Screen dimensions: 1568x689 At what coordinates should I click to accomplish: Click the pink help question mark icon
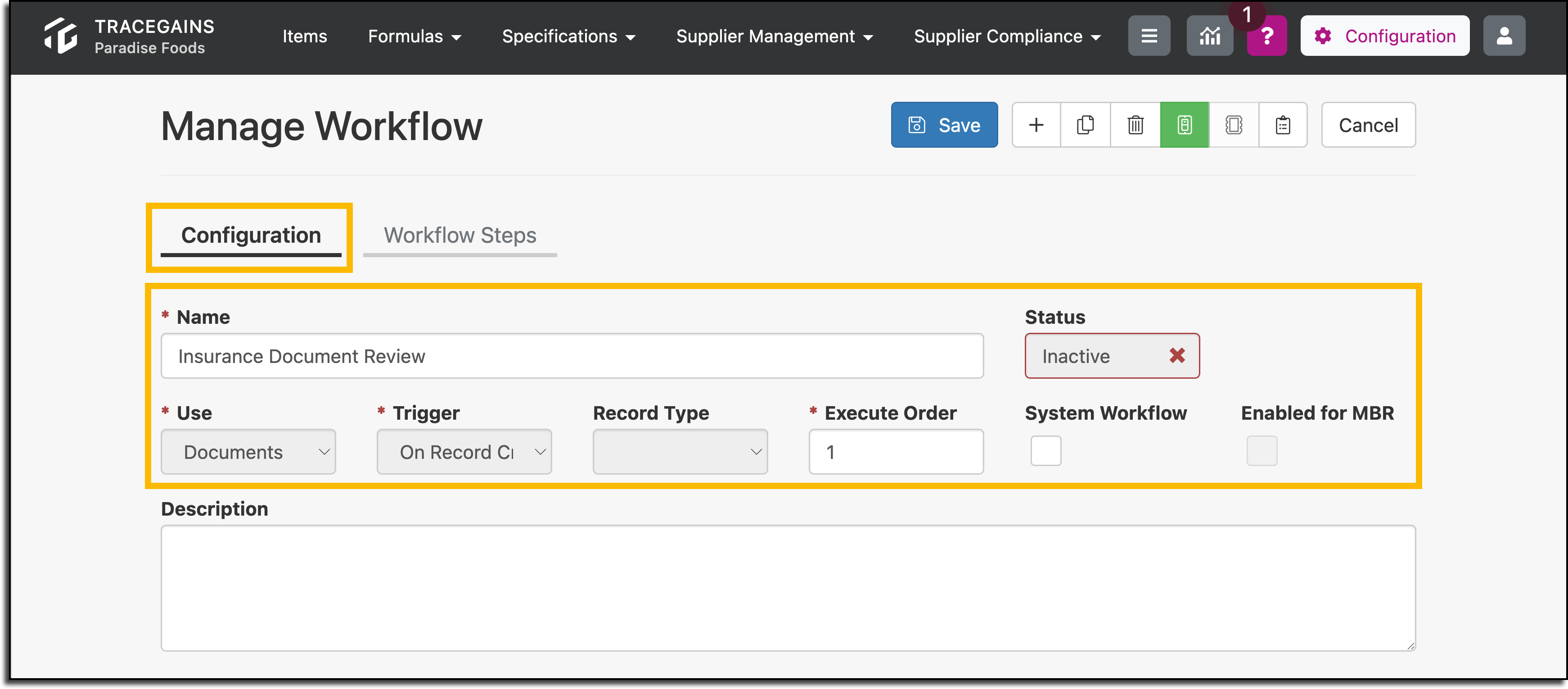click(x=1267, y=36)
